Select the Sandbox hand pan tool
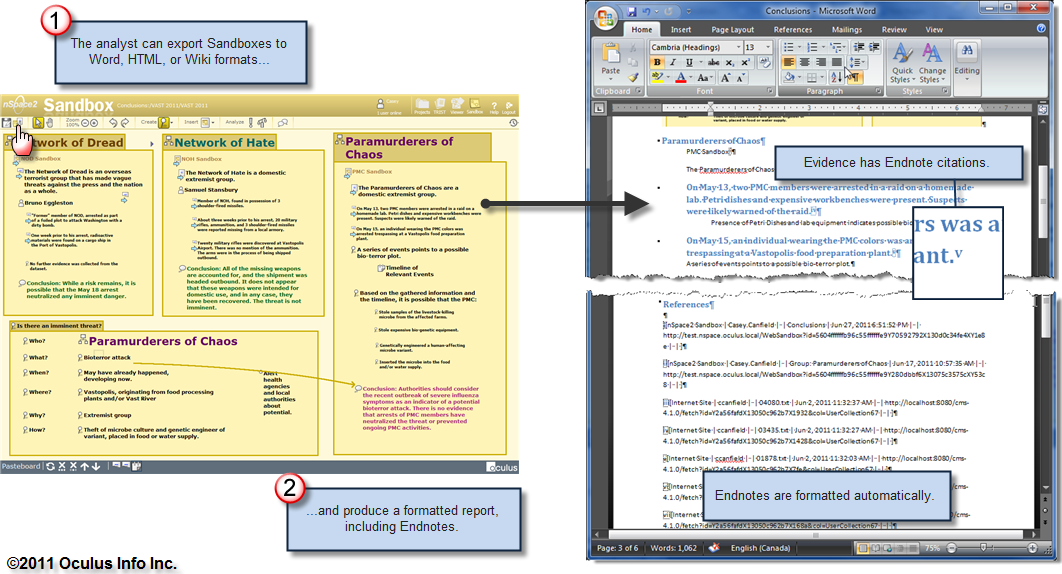 [49, 123]
